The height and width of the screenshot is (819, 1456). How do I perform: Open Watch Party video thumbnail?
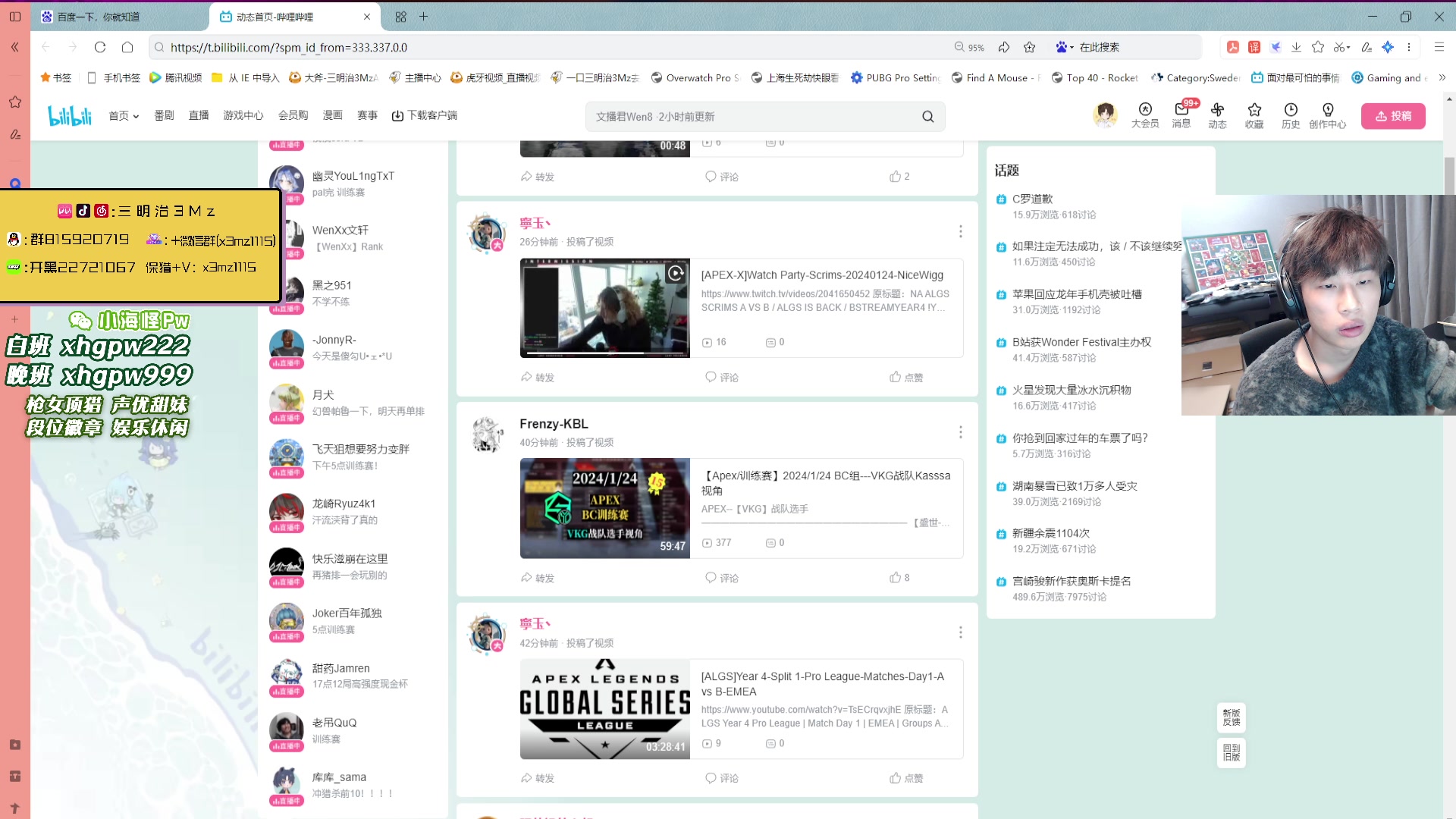coord(605,308)
